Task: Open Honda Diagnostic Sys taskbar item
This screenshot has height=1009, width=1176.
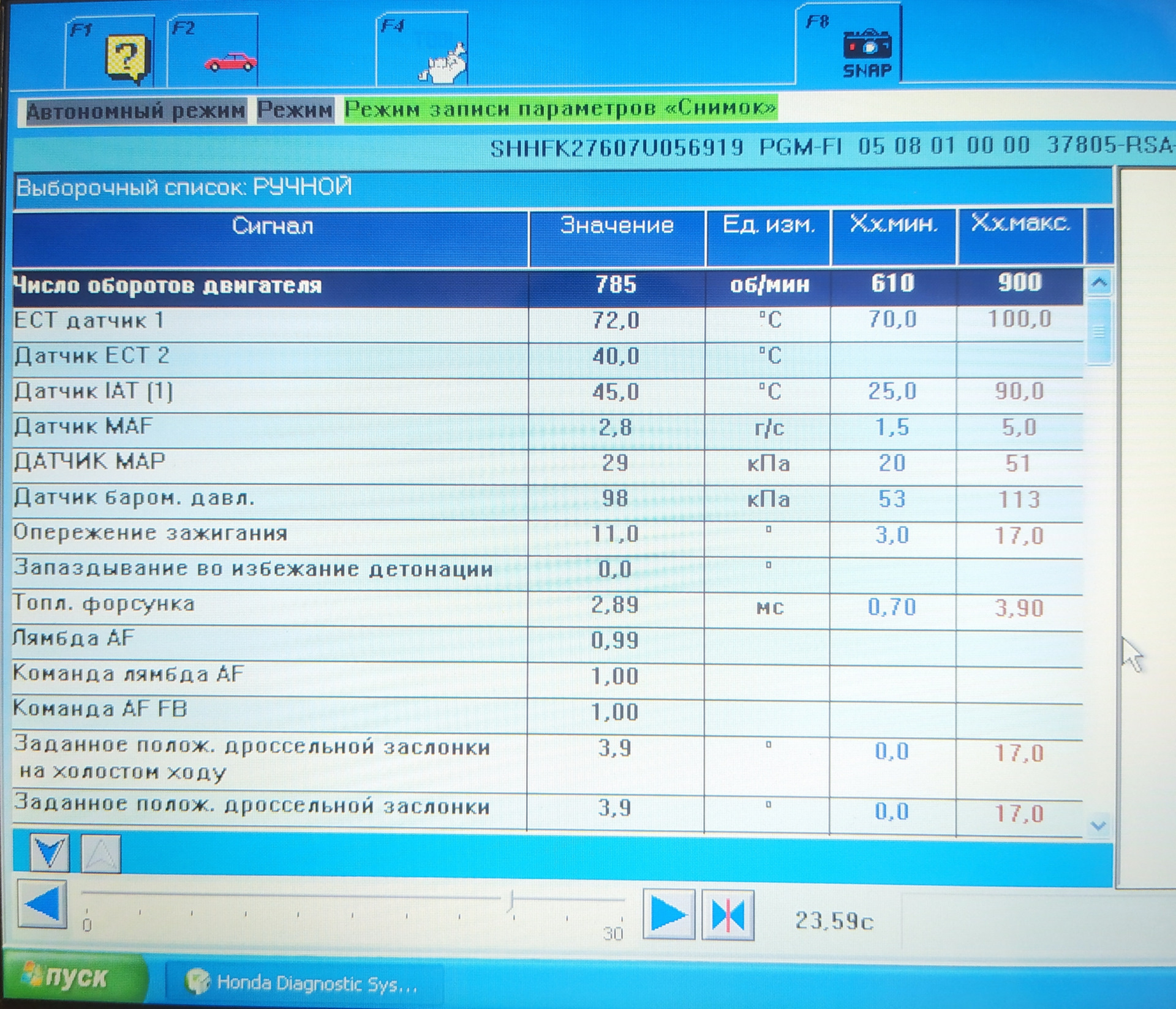Action: pos(303,984)
